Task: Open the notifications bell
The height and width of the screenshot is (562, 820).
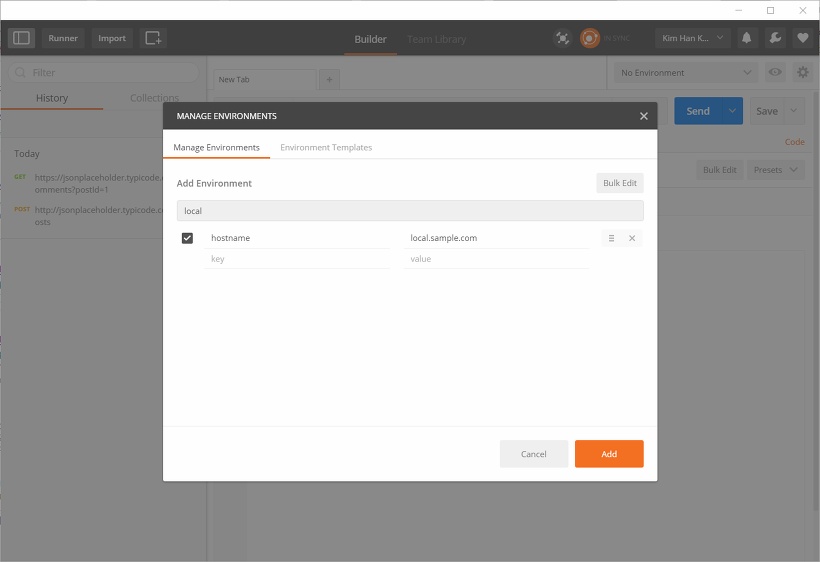Action: point(747,38)
